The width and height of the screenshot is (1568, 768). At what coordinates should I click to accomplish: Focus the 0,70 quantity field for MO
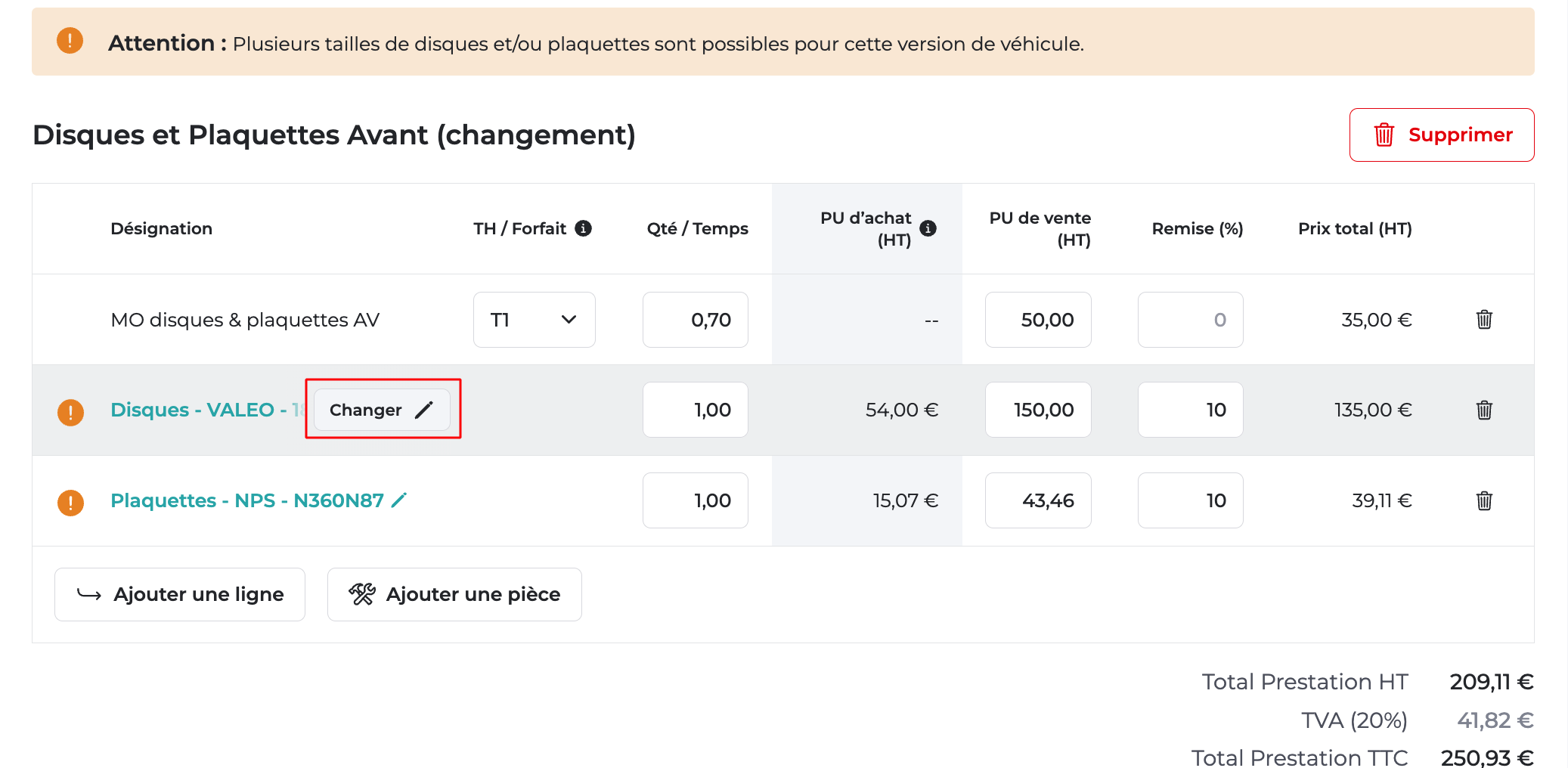(x=696, y=320)
